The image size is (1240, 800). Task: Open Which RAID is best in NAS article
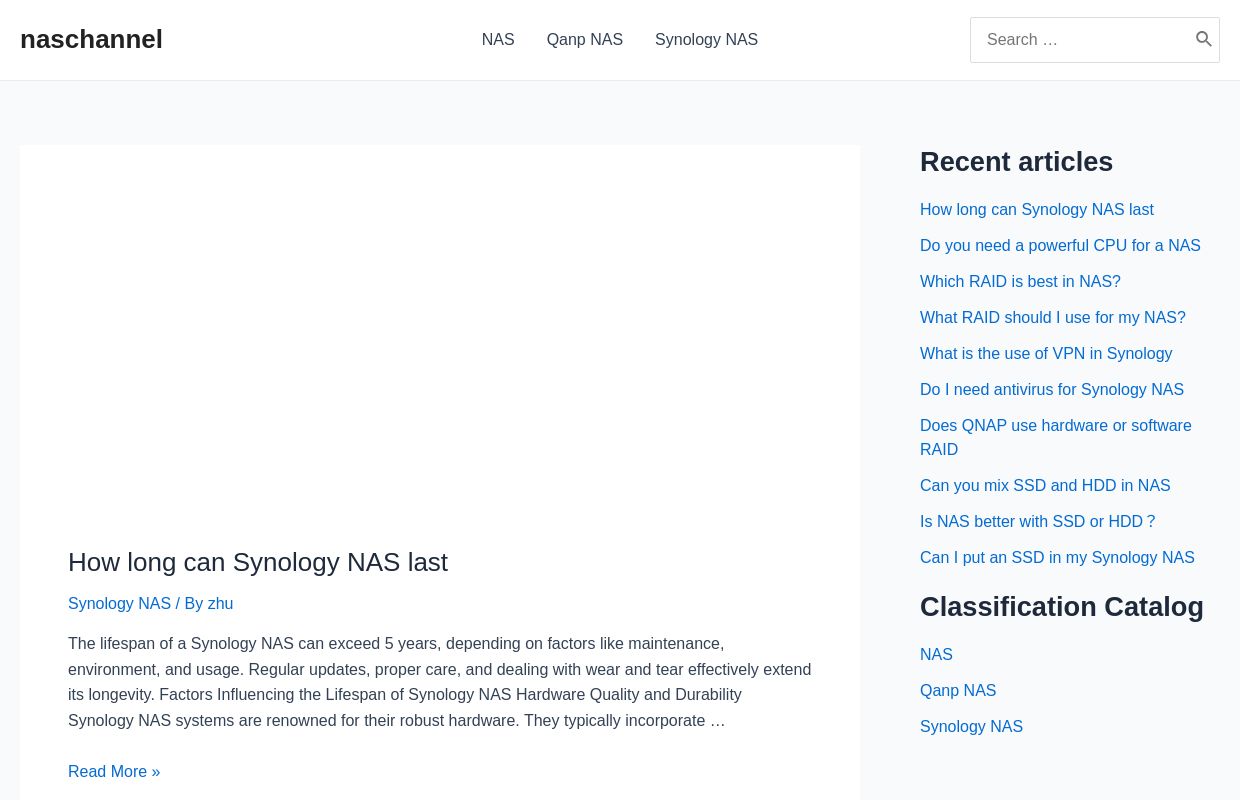(x=1020, y=282)
